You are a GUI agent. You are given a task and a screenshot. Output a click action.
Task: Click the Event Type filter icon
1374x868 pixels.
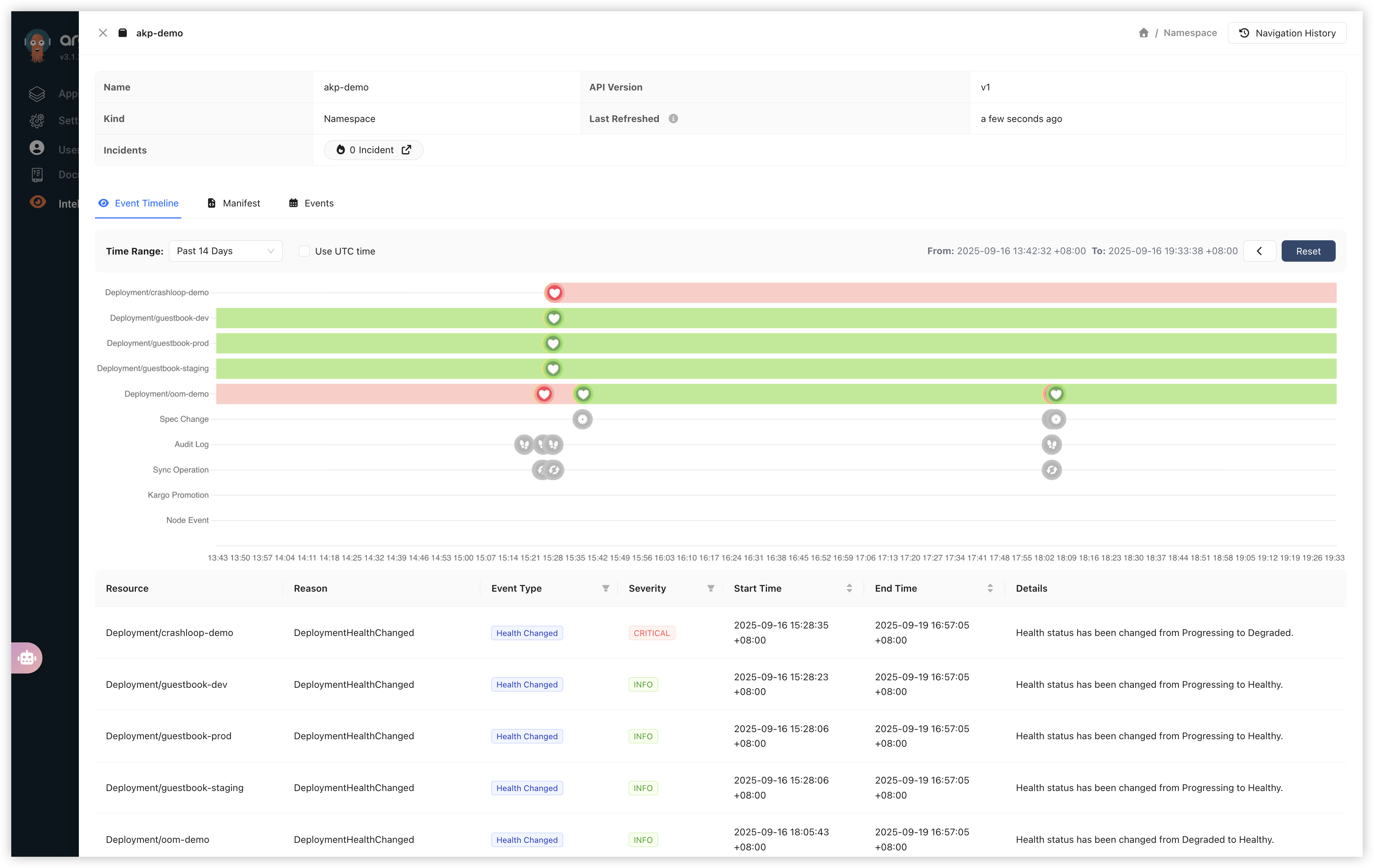606,588
